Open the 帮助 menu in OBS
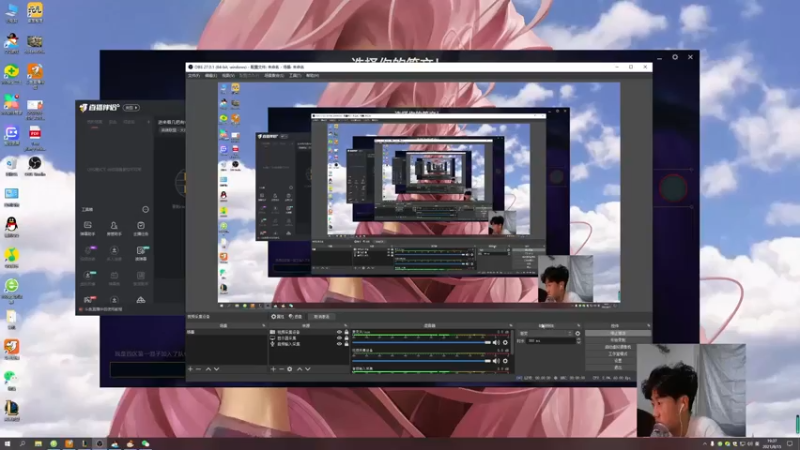This screenshot has width=800, height=450. [313, 76]
